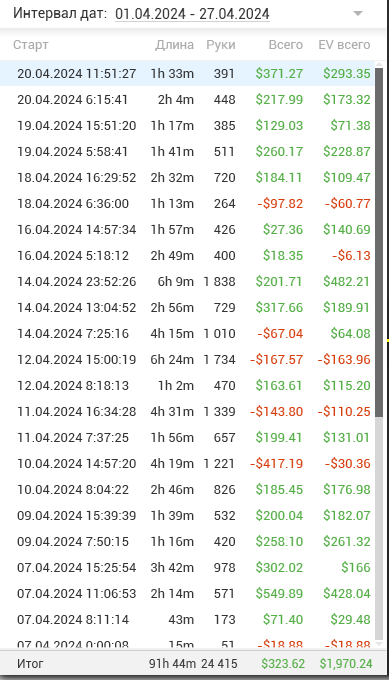Sort sessions by Старт column header
The height and width of the screenshot is (680, 389).
pyautogui.click(x=31, y=45)
